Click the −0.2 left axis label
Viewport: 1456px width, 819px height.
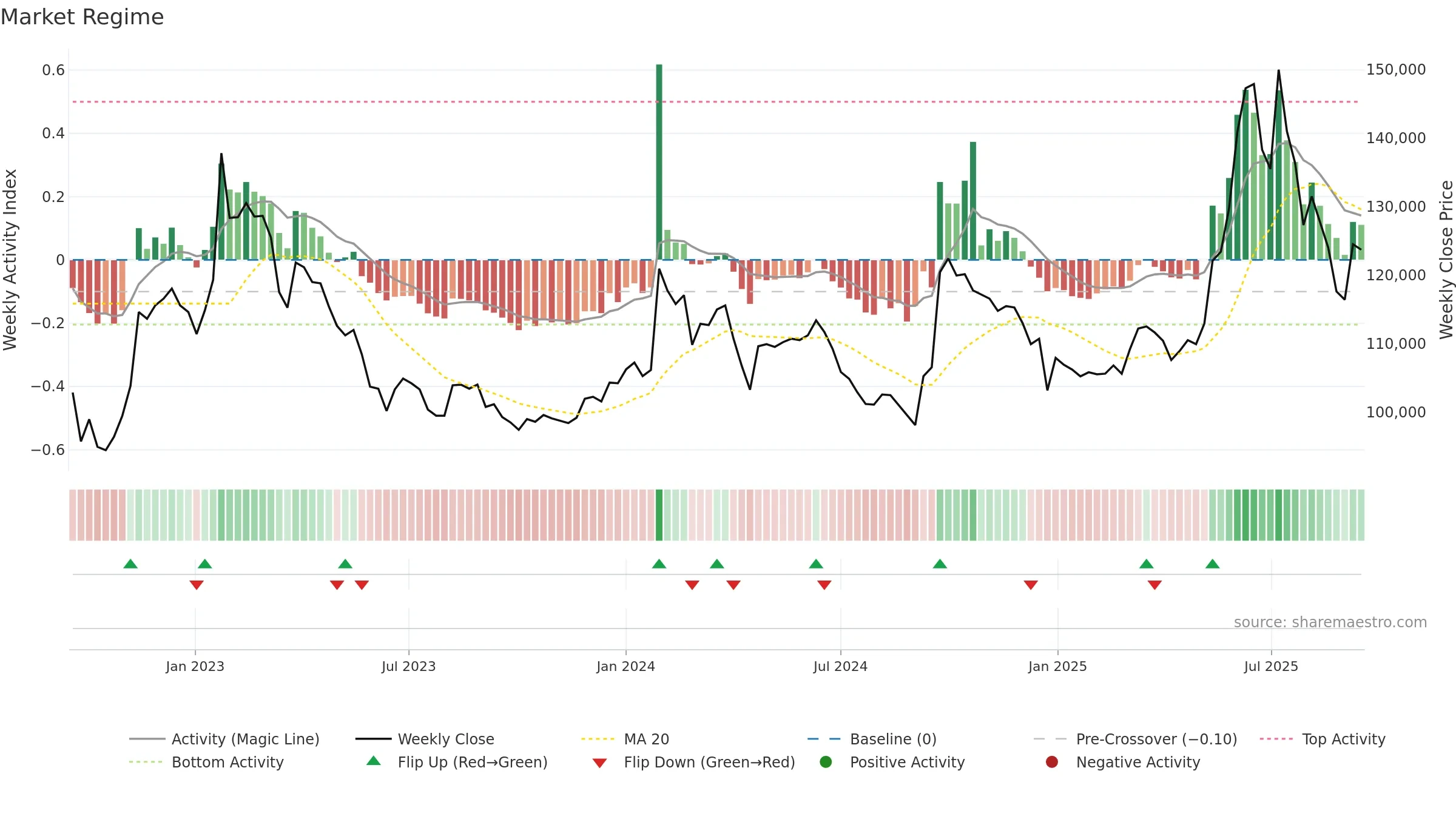(x=48, y=323)
